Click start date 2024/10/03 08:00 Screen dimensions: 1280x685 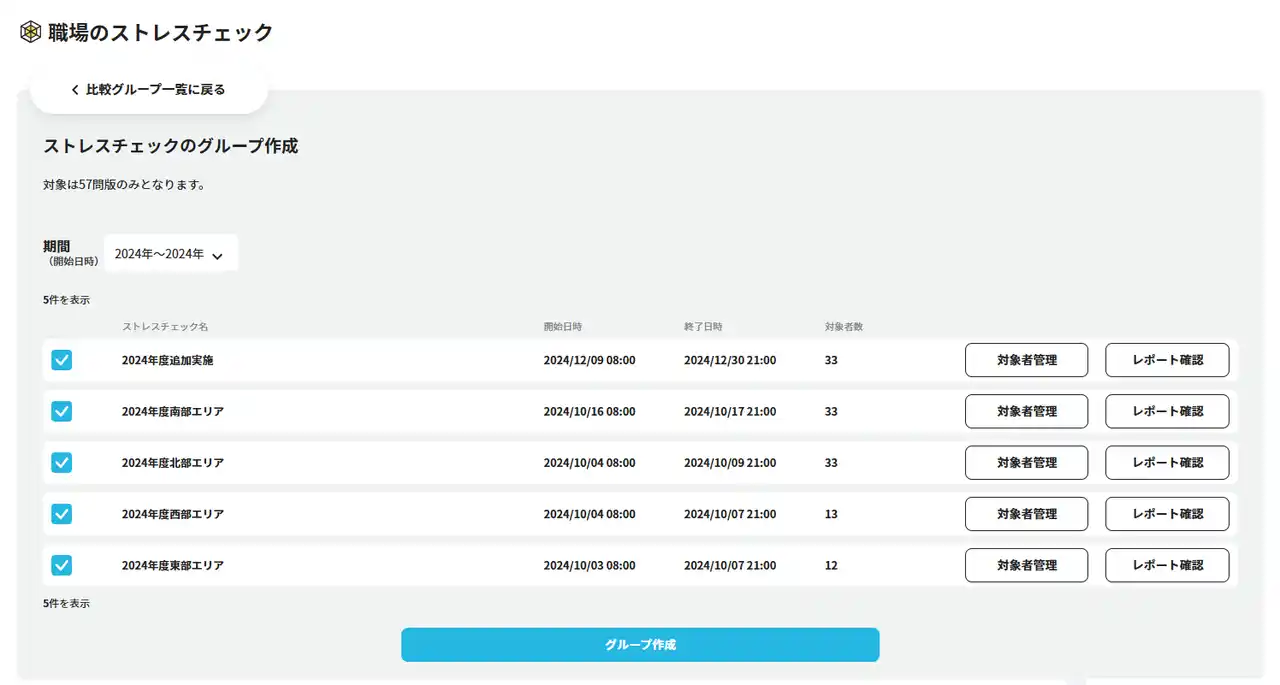tap(589, 565)
